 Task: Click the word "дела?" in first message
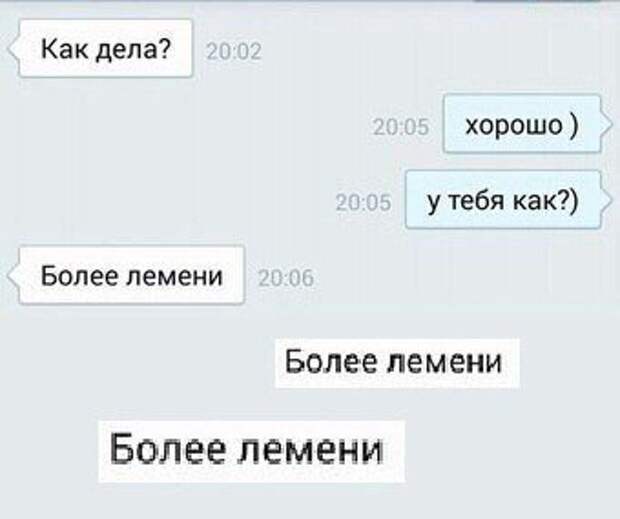pos(135,49)
